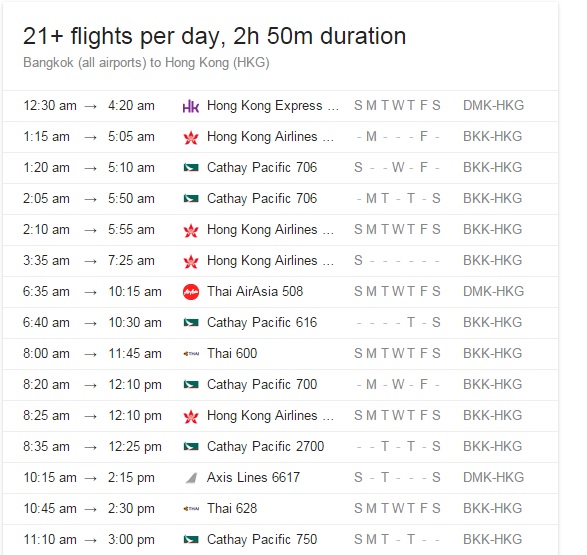Select the Thai AirAsia 508 flight name
The height and width of the screenshot is (555, 587).
255,291
